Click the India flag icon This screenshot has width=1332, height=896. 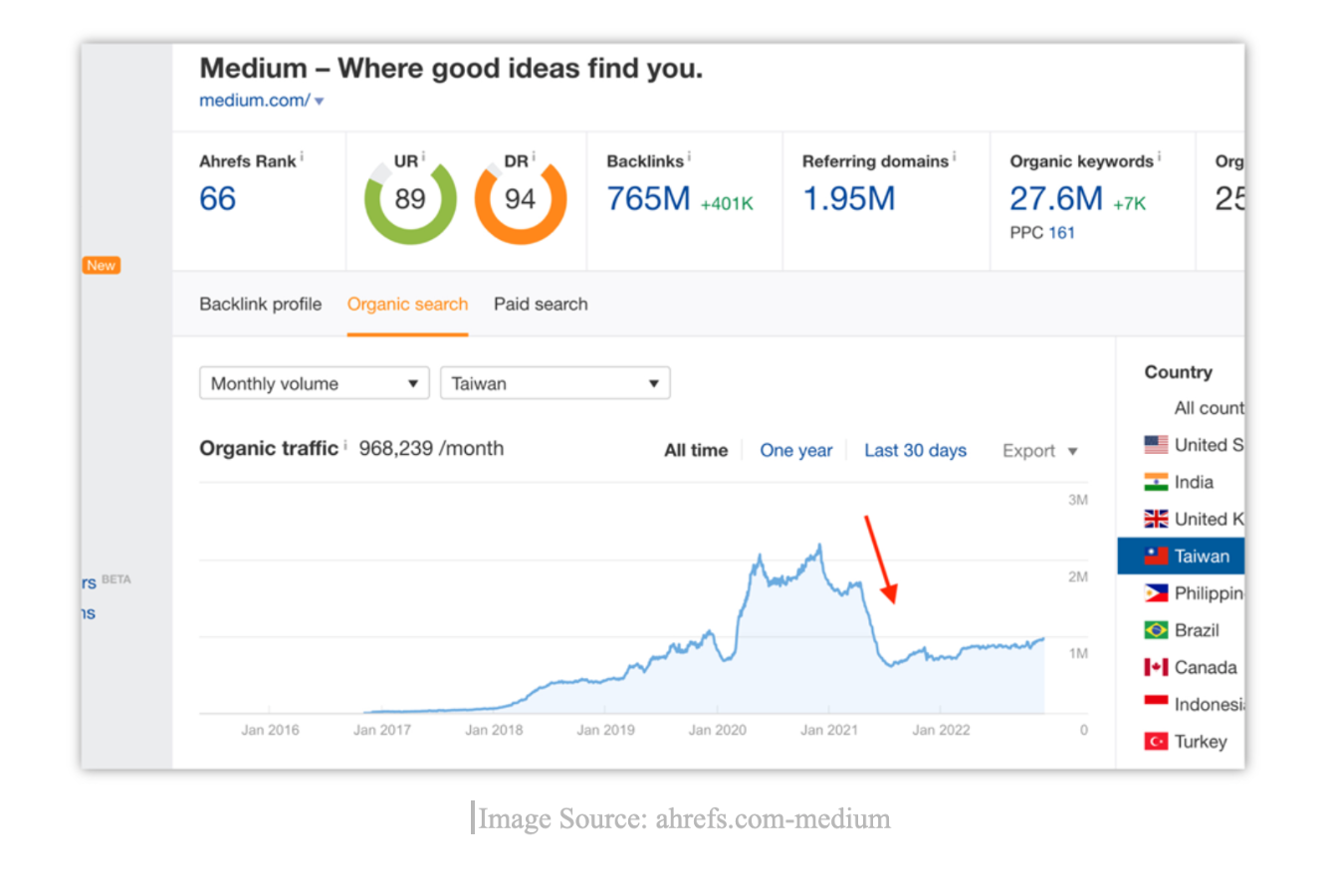[x=1156, y=482]
